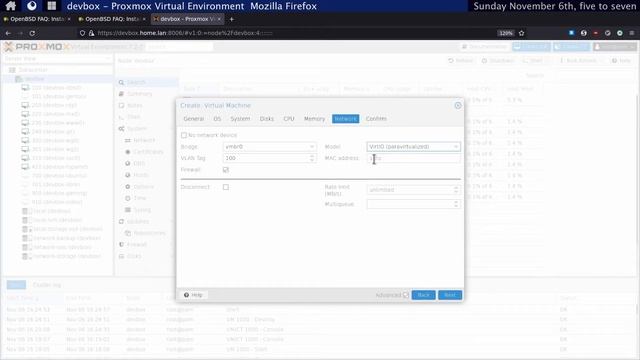Enable the Disconnect checkbox
Screen dimensions: 640x360
[x=226, y=187]
